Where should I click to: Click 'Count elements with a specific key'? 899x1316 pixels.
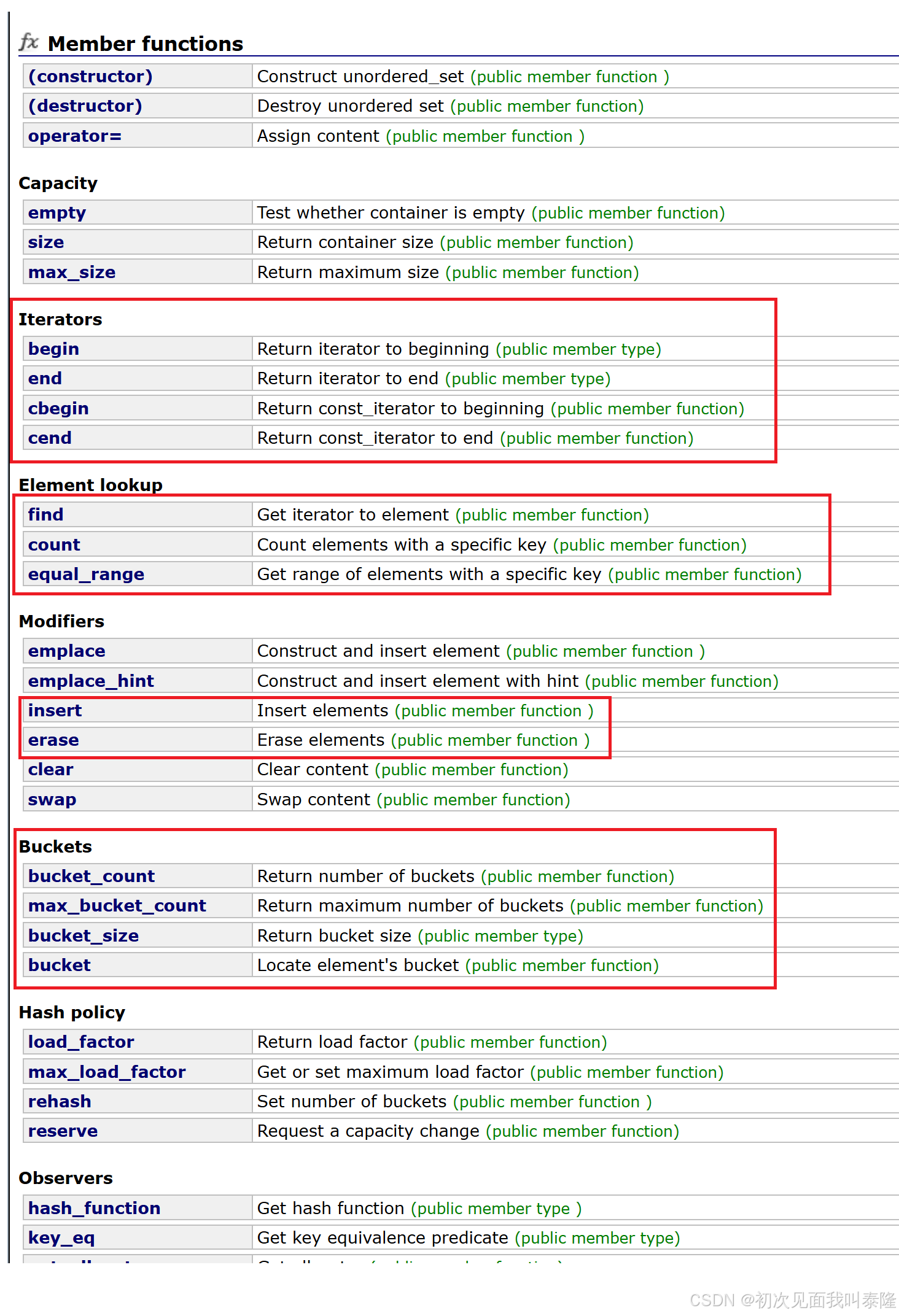pos(402,544)
